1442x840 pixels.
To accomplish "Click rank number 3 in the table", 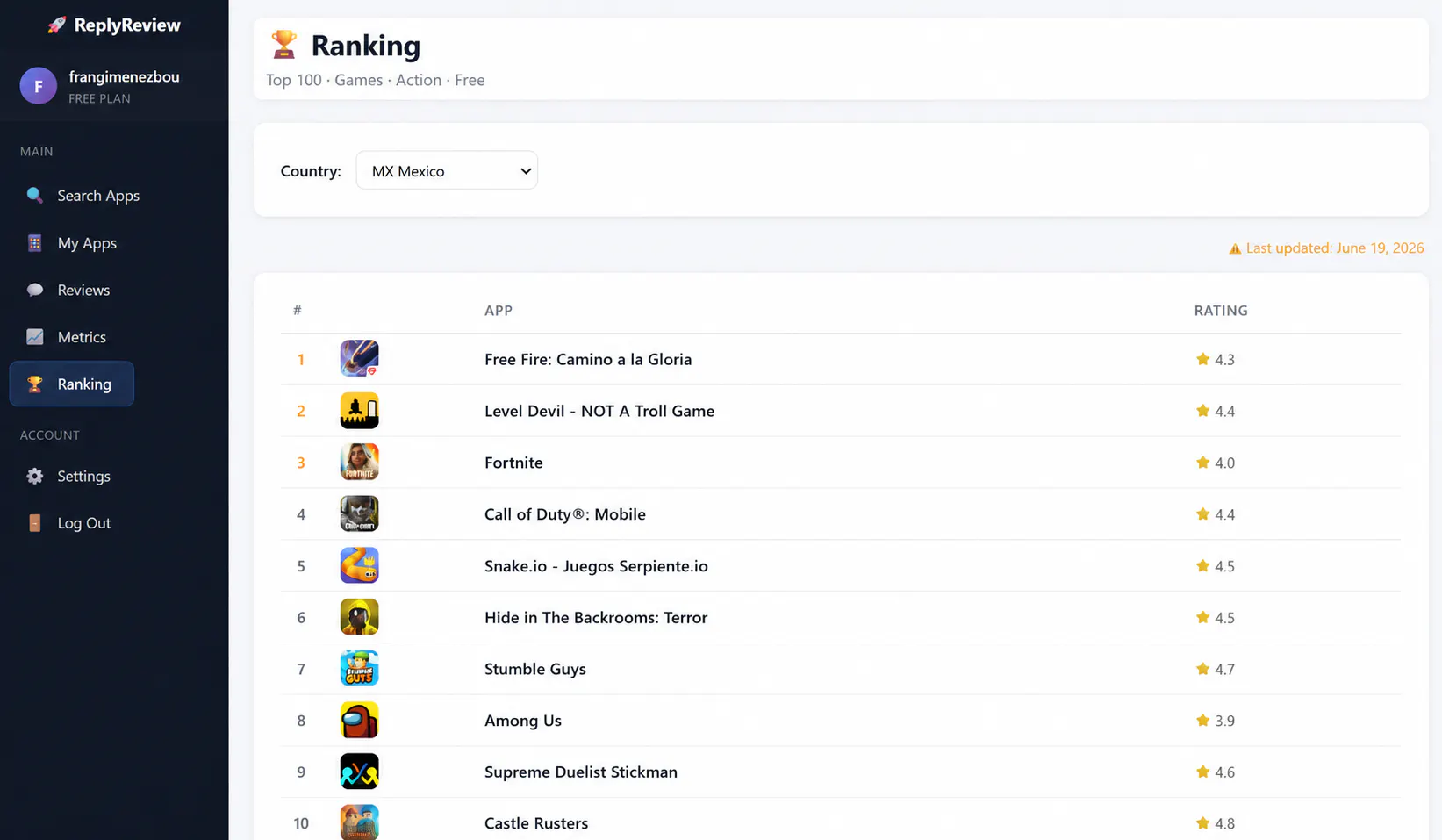I will point(301,463).
